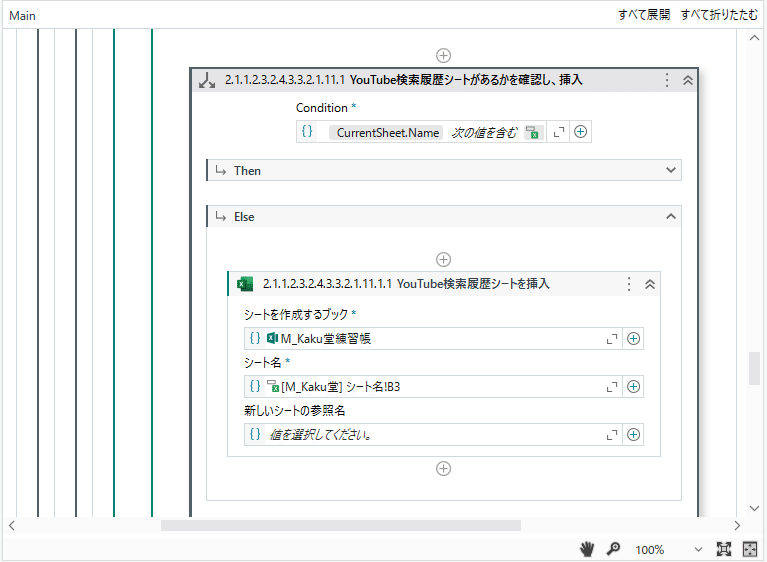Viewport: 767px width, 562px height.
Task: Click the overview panel icon
Action: (749, 549)
